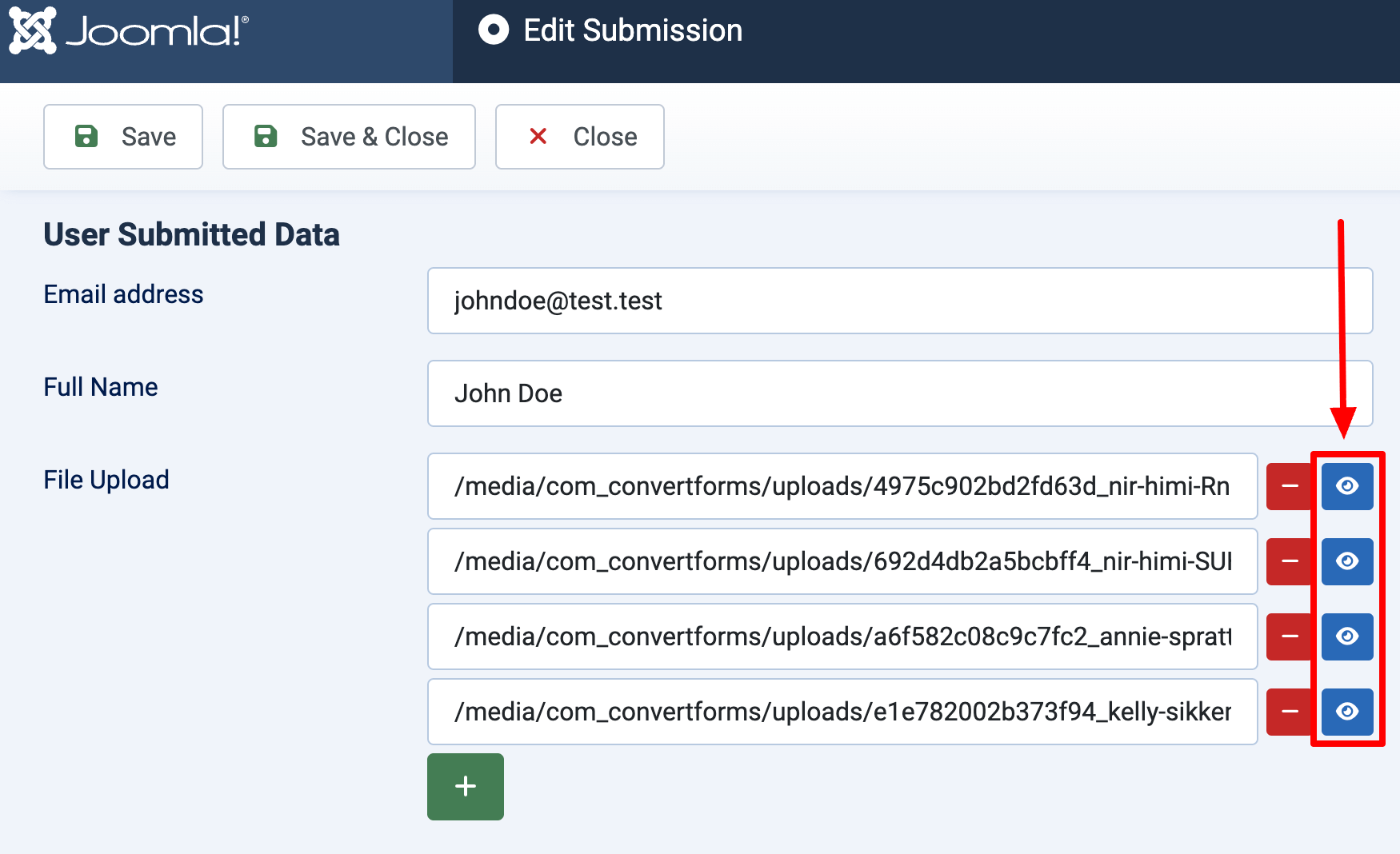This screenshot has width=1400, height=854.
Task: Click the User Submitted Data heading
Action: point(192,235)
